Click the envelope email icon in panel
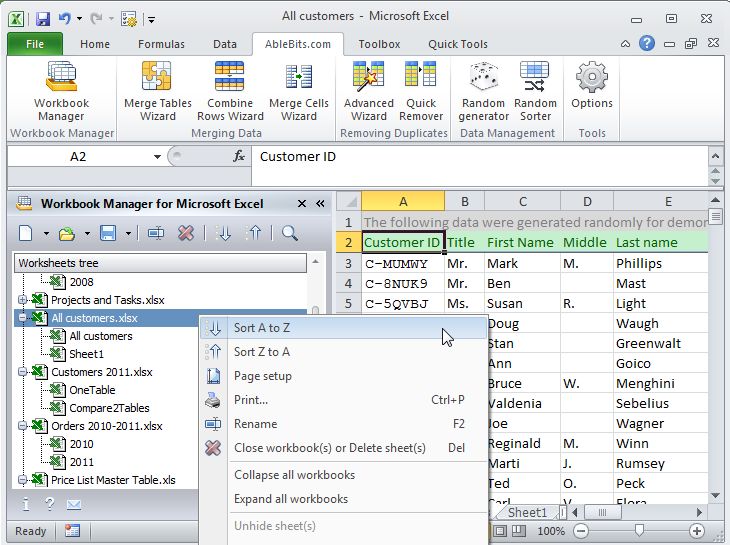This screenshot has height=545, width=730. pos(74,505)
